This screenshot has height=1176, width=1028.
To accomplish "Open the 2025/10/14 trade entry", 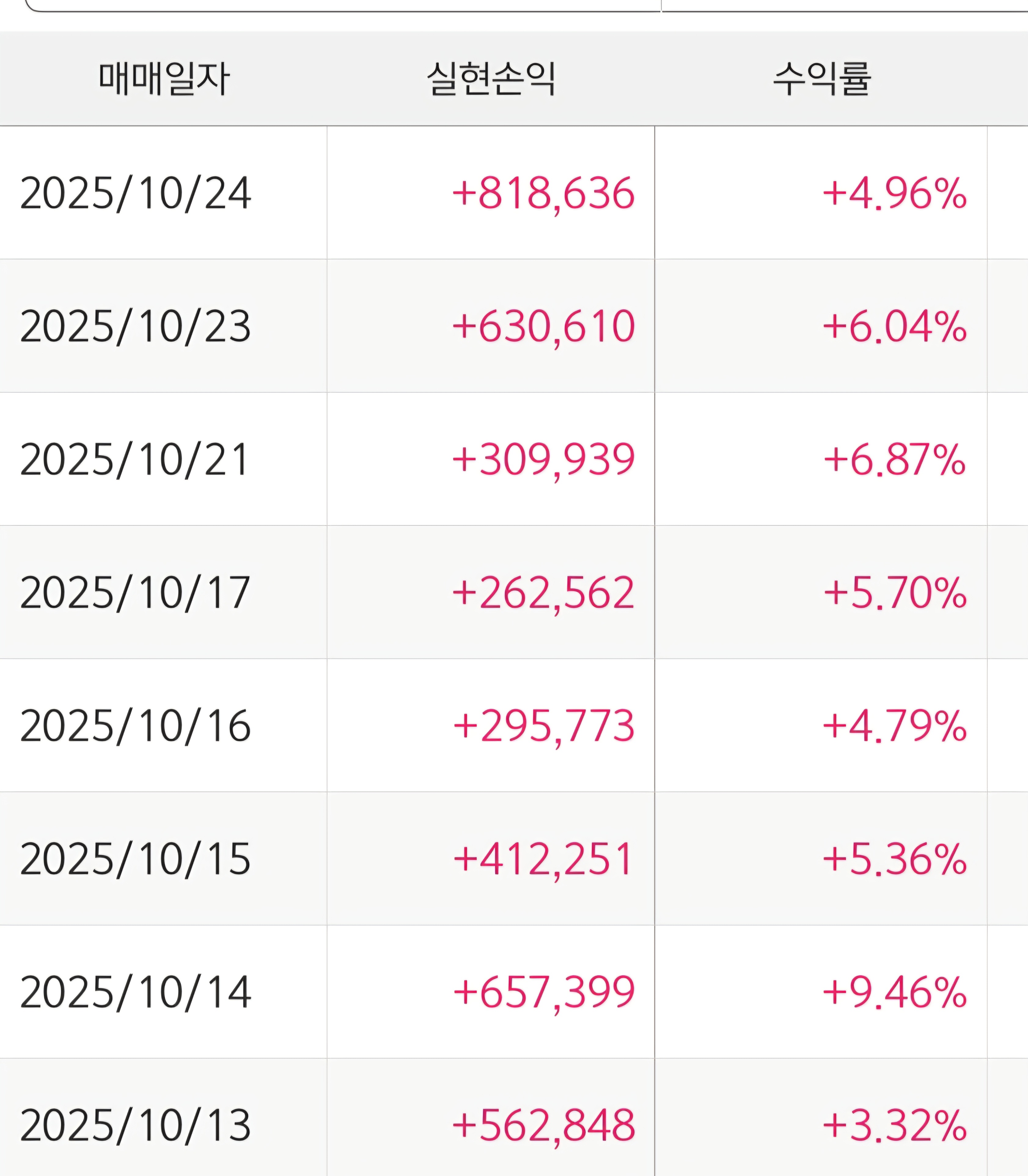I will coord(135,992).
